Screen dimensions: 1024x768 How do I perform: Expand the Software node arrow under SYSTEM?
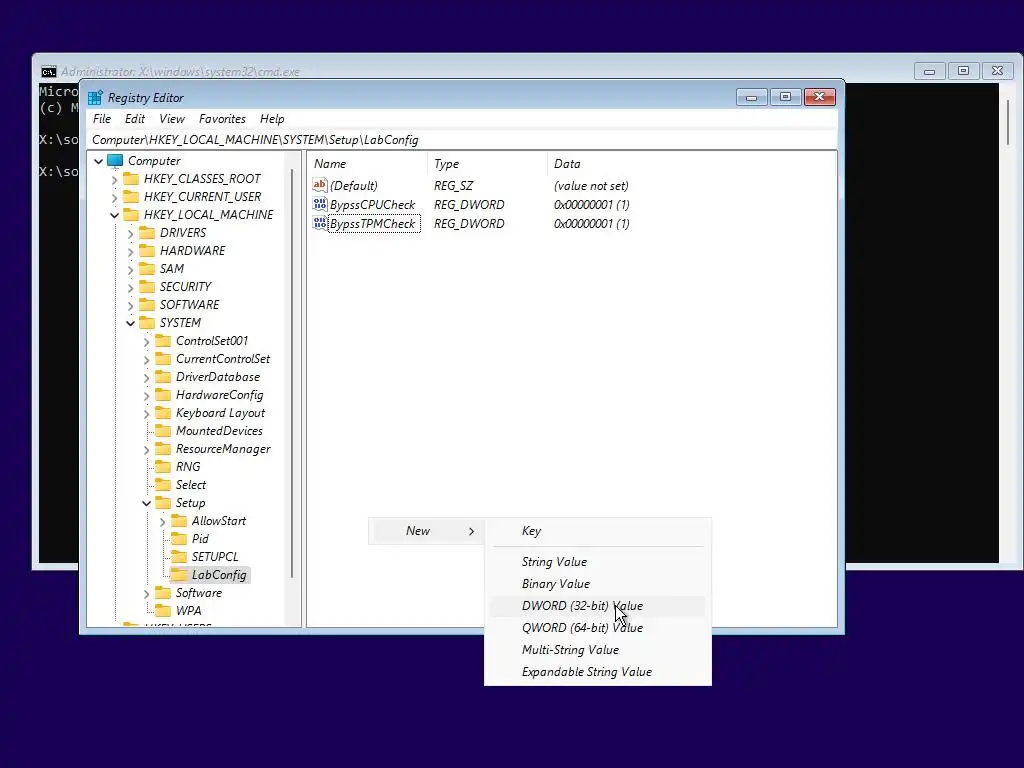click(x=146, y=594)
